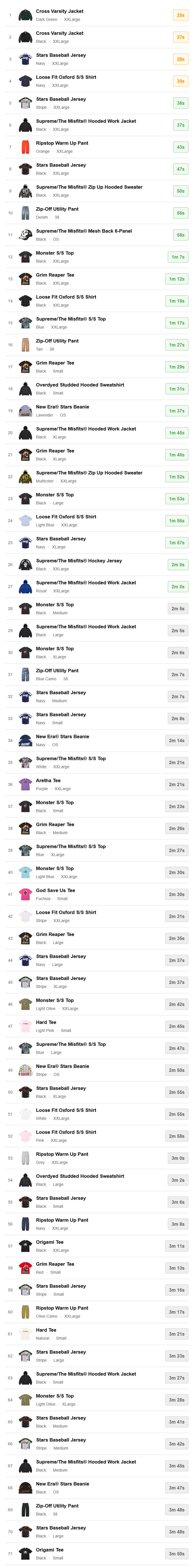Click the Royal Hooded Work Jacket title
194x1568 pixels.
point(85,583)
